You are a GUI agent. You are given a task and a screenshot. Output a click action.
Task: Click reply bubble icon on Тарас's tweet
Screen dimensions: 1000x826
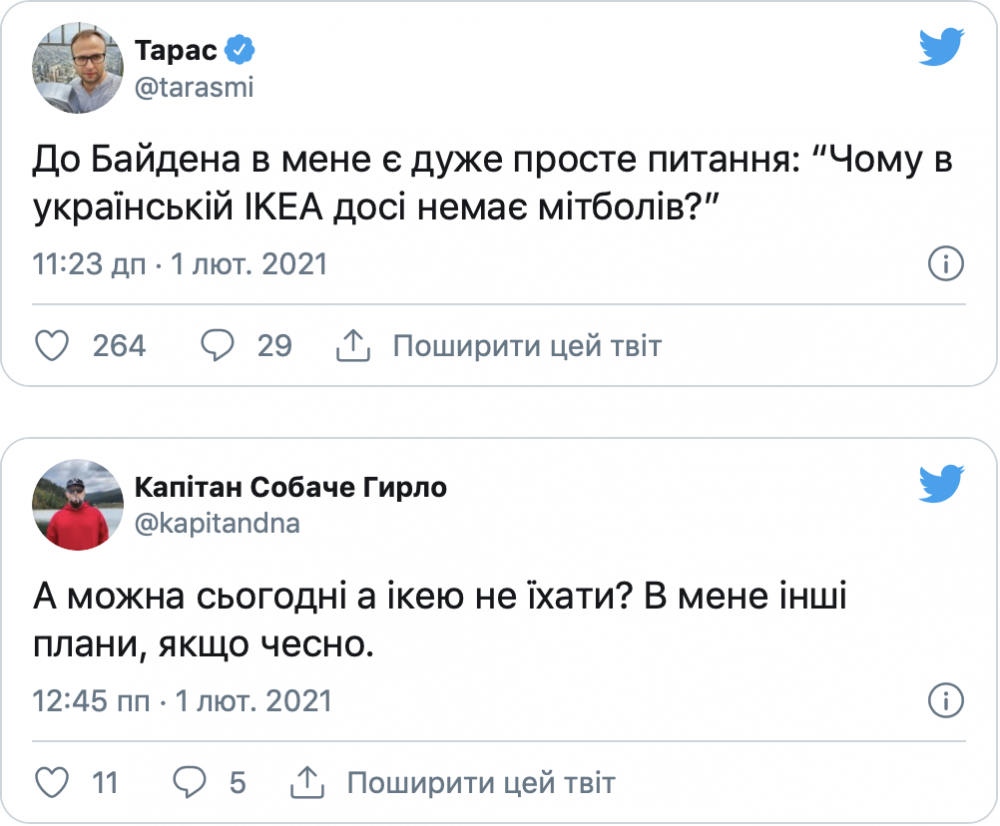[217, 346]
